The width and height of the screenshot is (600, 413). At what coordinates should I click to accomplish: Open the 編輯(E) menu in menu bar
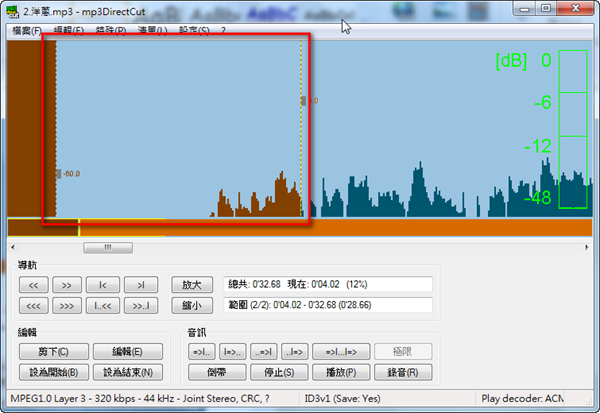point(68,30)
